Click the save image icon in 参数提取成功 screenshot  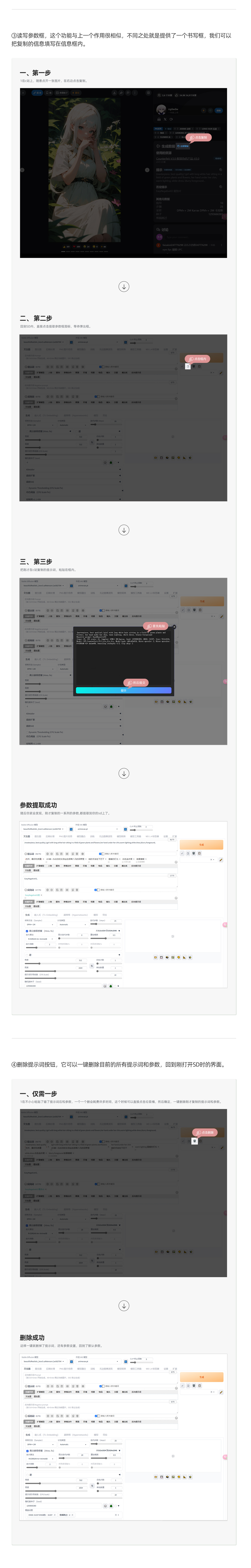coord(161,957)
